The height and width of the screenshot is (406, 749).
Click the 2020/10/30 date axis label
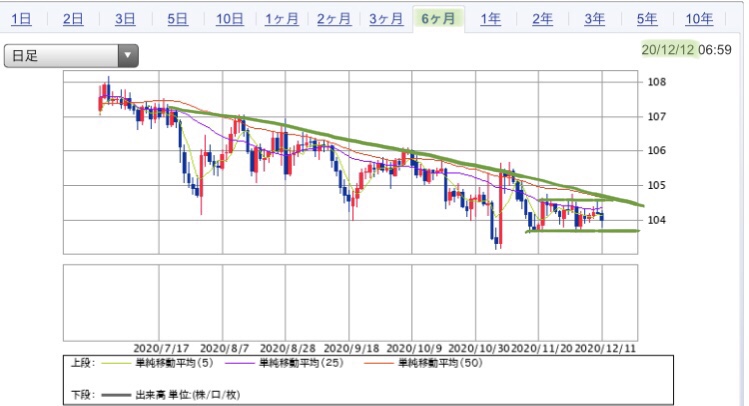pyautogui.click(x=479, y=349)
